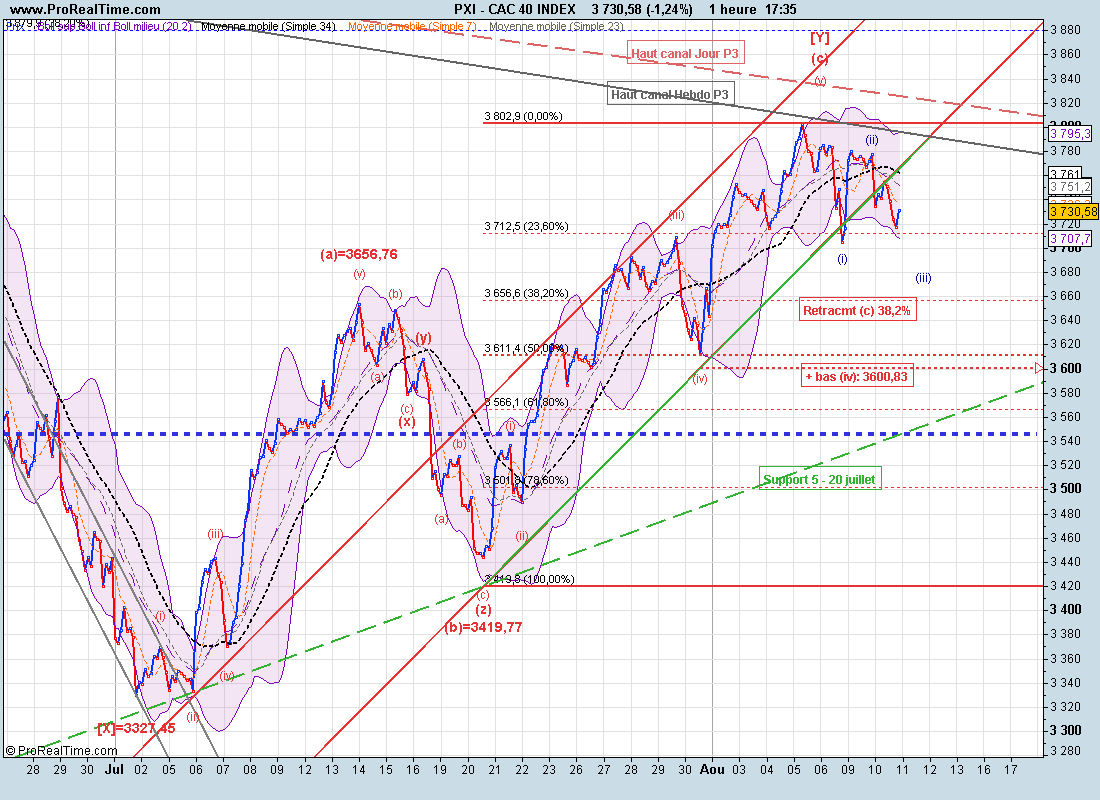This screenshot has width=1100, height=800.
Task: Select the blue wave (iii) marker
Action: [x=922, y=278]
